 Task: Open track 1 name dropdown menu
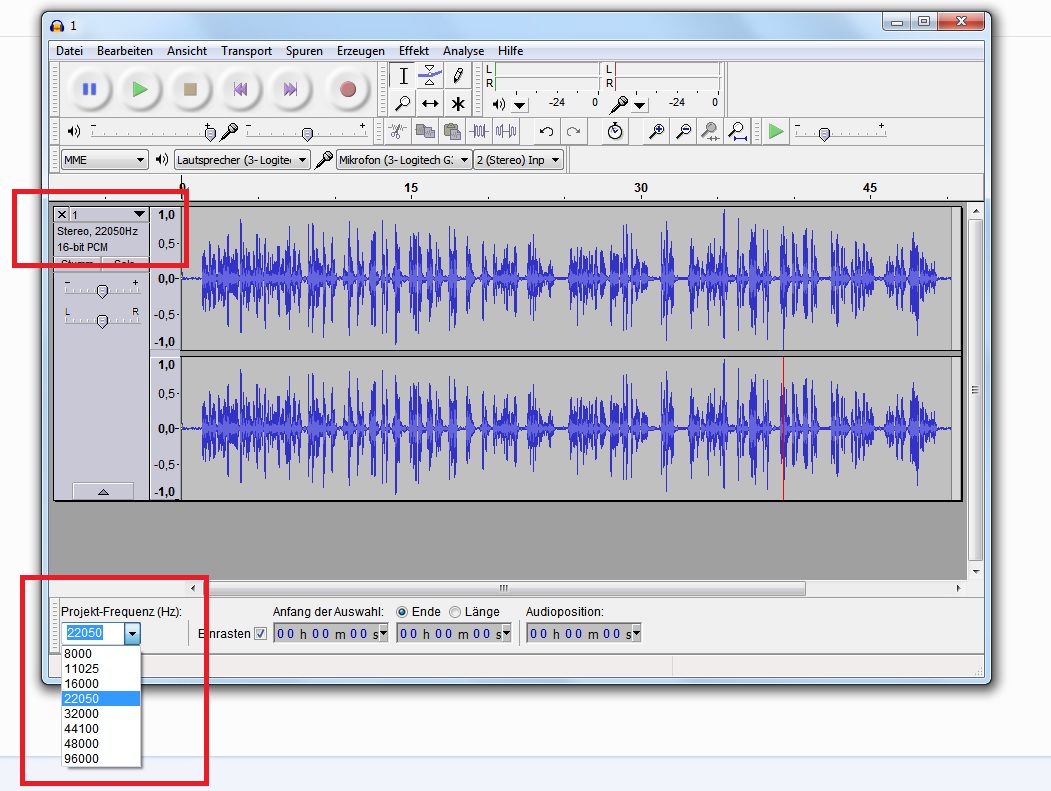point(138,215)
